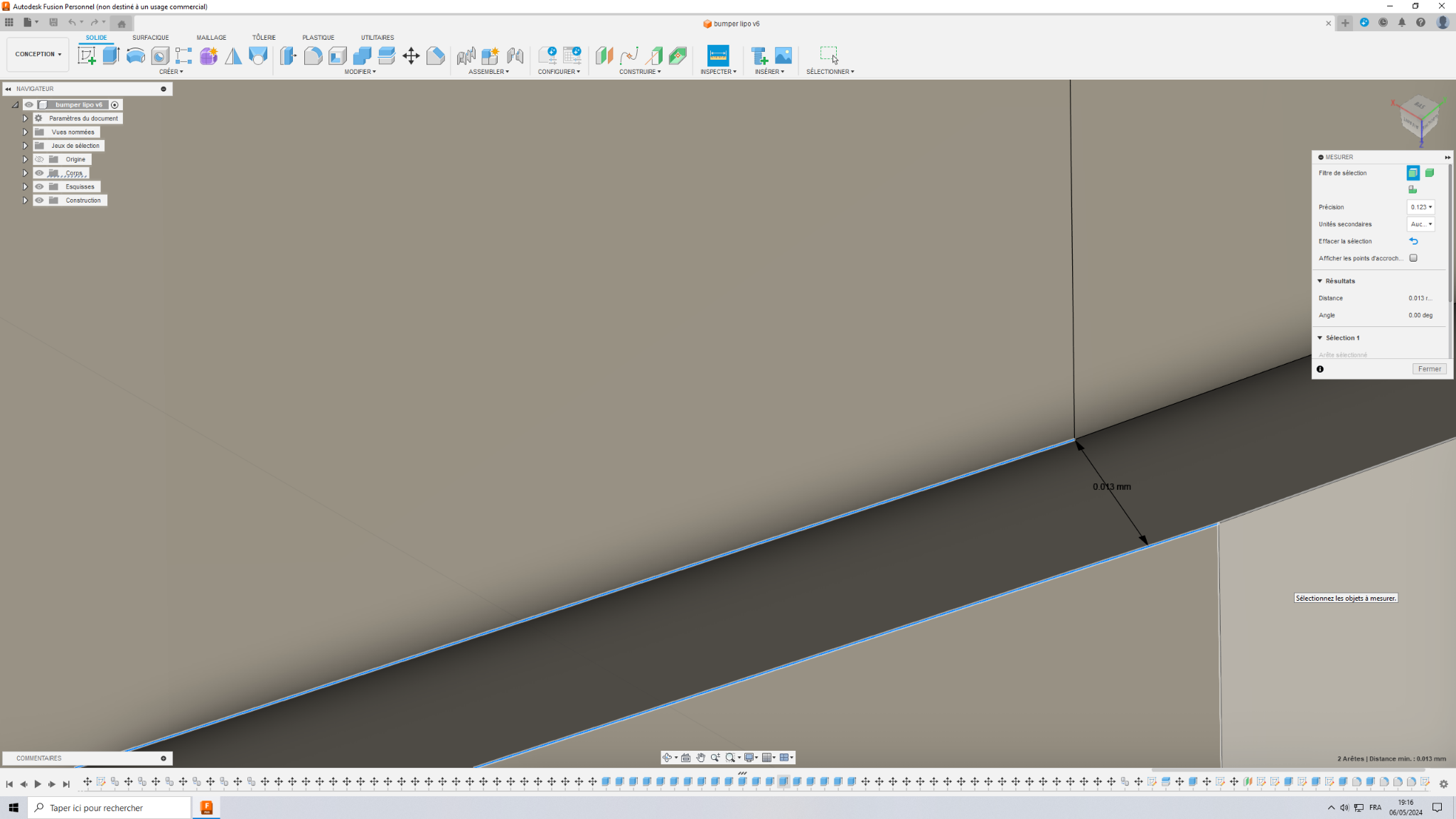The image size is (1456, 819).
Task: Click the Measure tool in Inspecter
Action: coord(718,55)
